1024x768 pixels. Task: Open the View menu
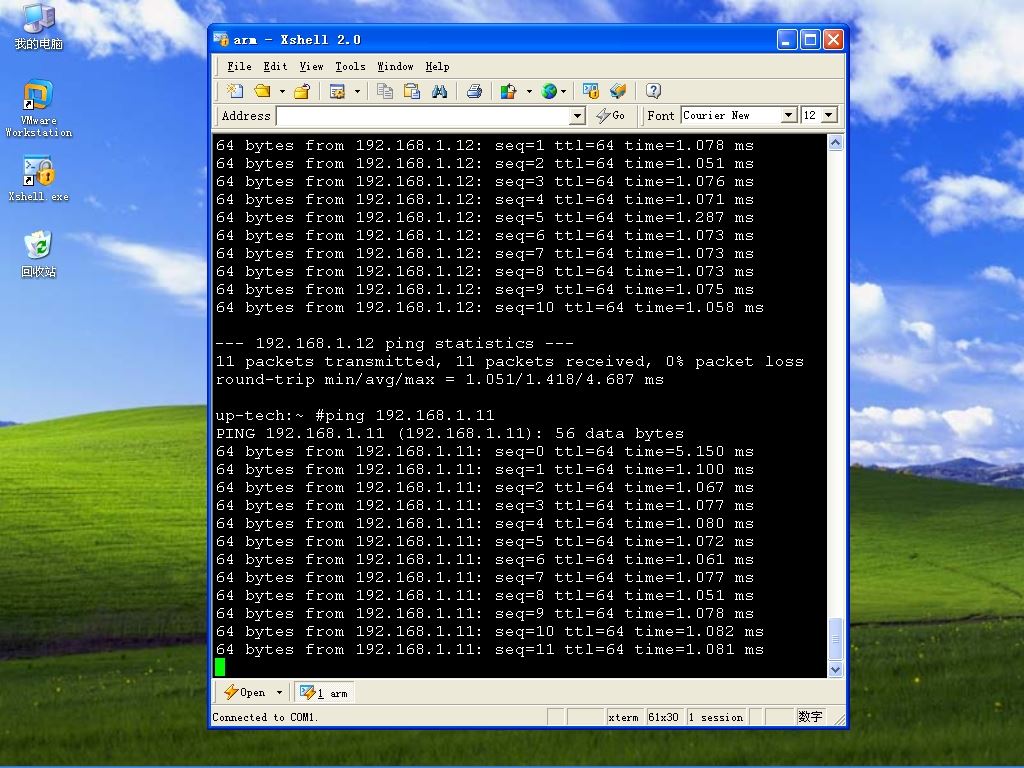[x=312, y=67]
